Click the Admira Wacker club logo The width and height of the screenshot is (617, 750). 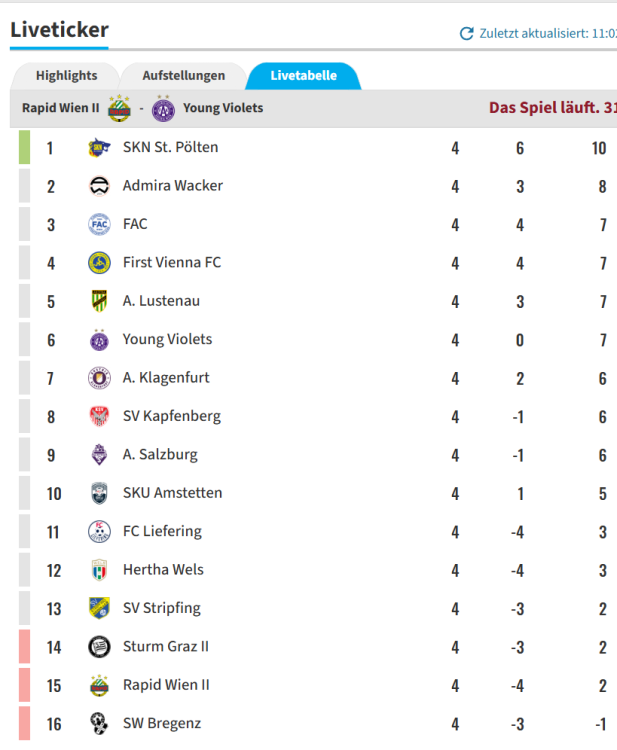pyautogui.click(x=98, y=186)
